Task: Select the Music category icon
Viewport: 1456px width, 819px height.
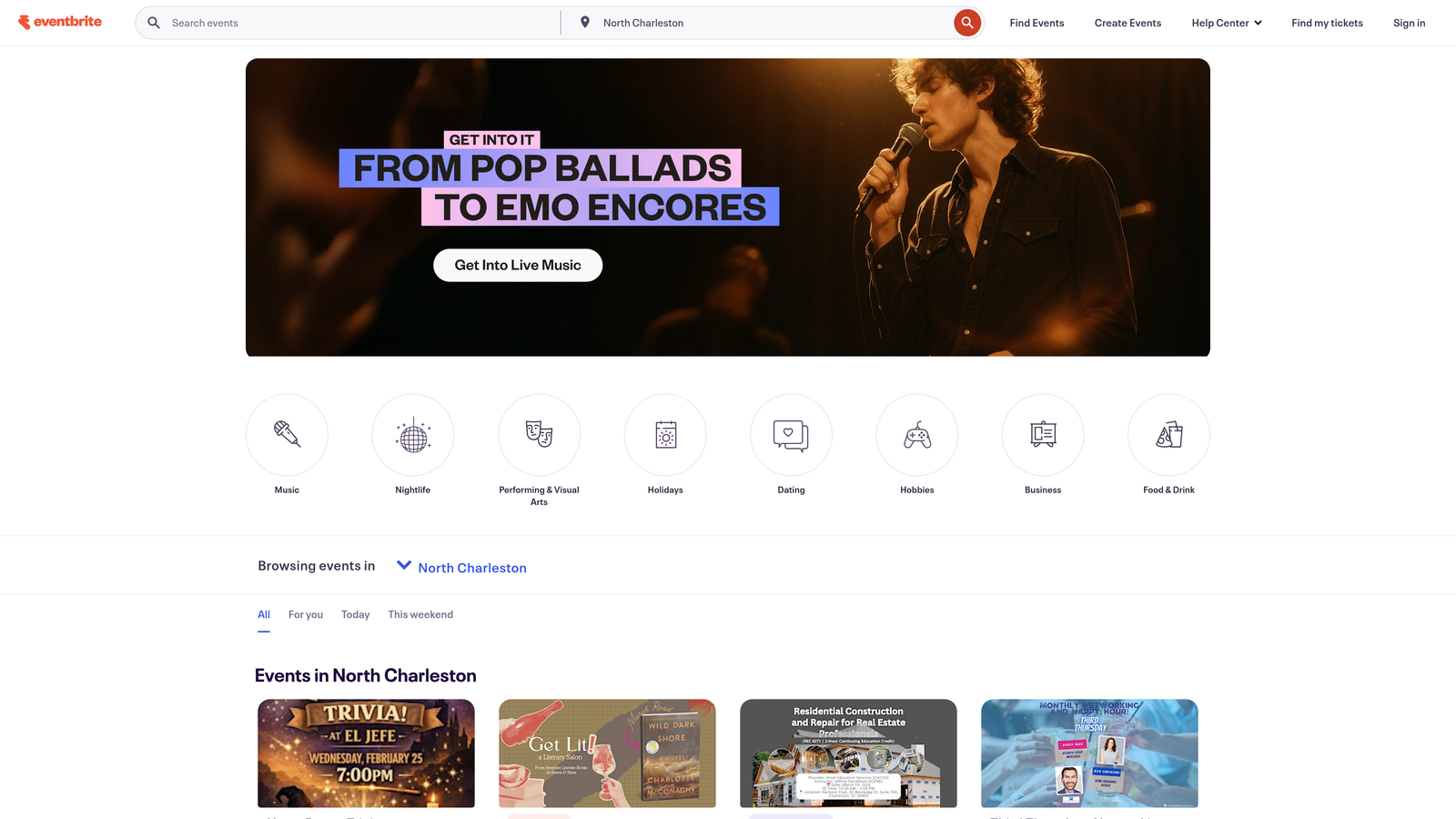Action: pyautogui.click(x=287, y=435)
